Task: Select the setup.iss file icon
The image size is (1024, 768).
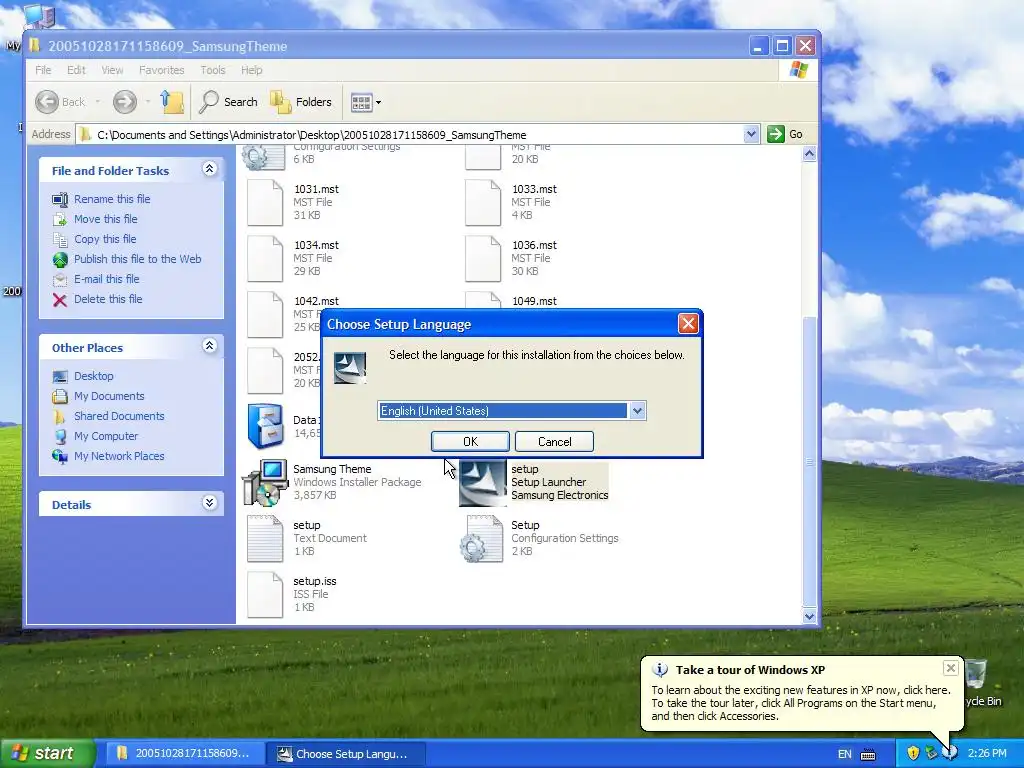Action: pyautogui.click(x=265, y=594)
